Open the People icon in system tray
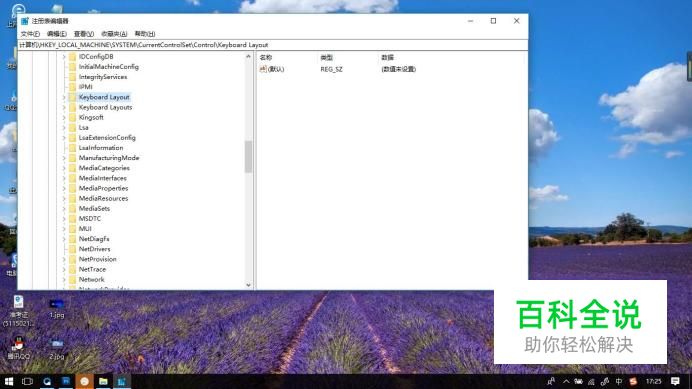This screenshot has width=692, height=389. 551,381
